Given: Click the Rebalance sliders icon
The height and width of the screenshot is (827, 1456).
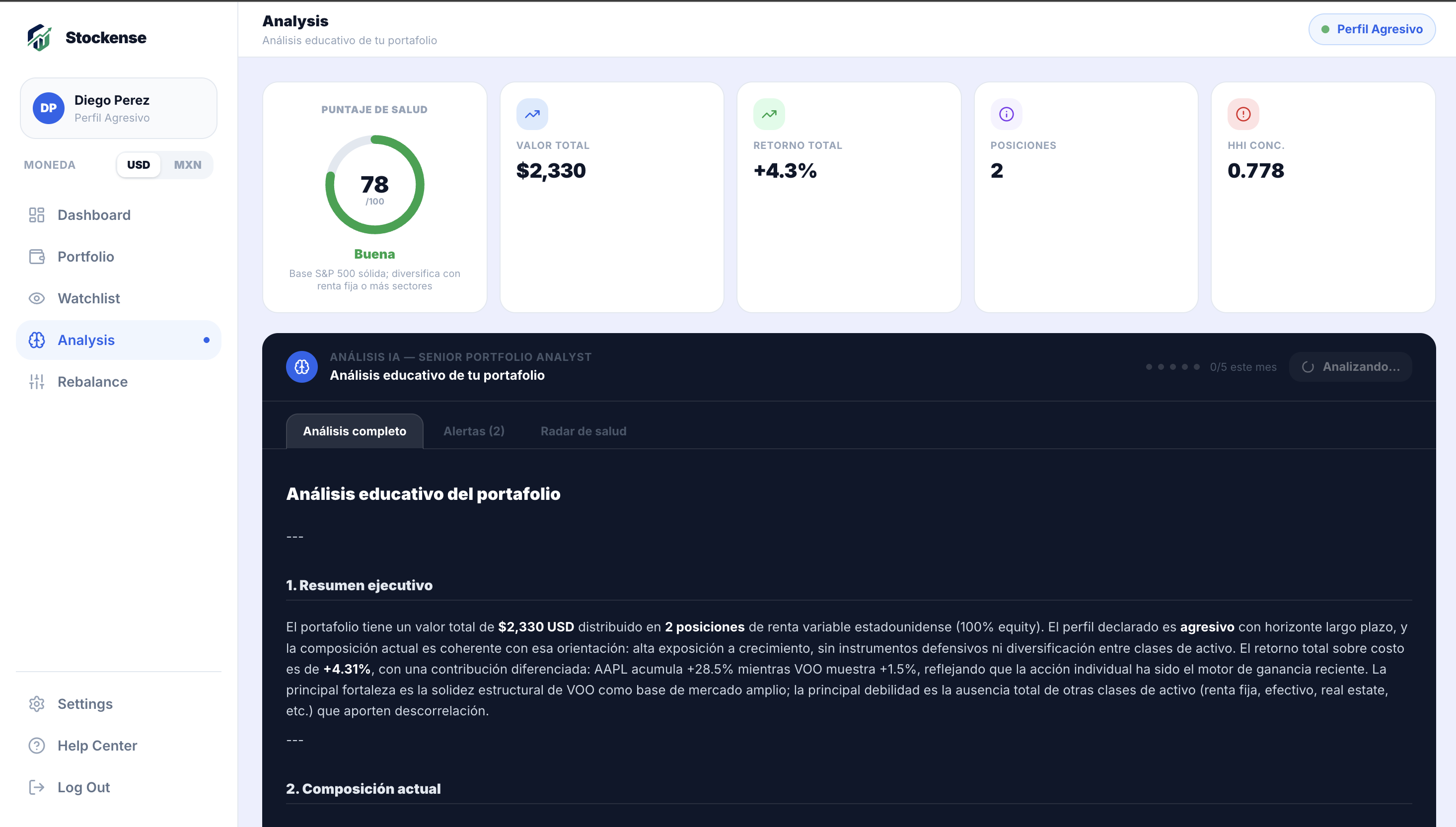Looking at the screenshot, I should [37, 382].
